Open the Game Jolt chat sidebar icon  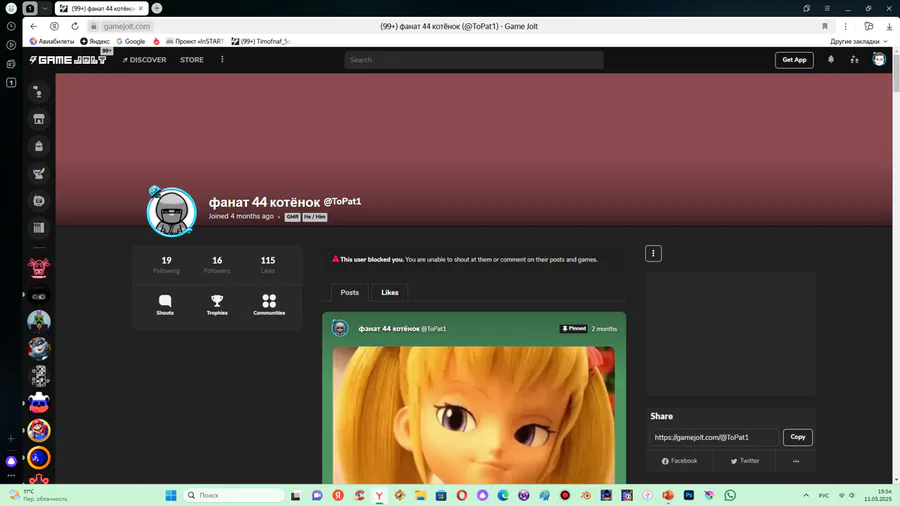click(x=38, y=92)
